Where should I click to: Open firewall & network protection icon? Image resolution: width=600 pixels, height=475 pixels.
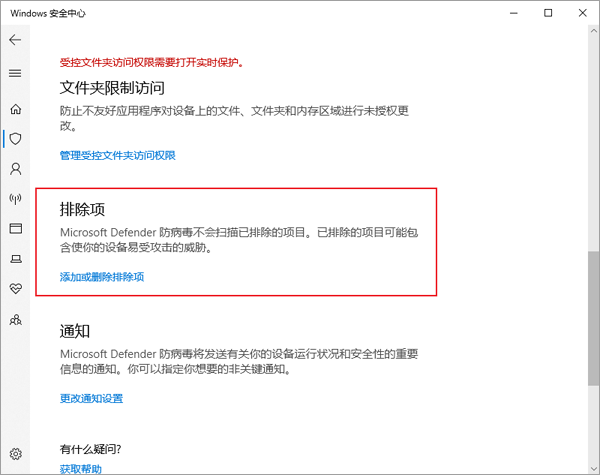coord(15,198)
